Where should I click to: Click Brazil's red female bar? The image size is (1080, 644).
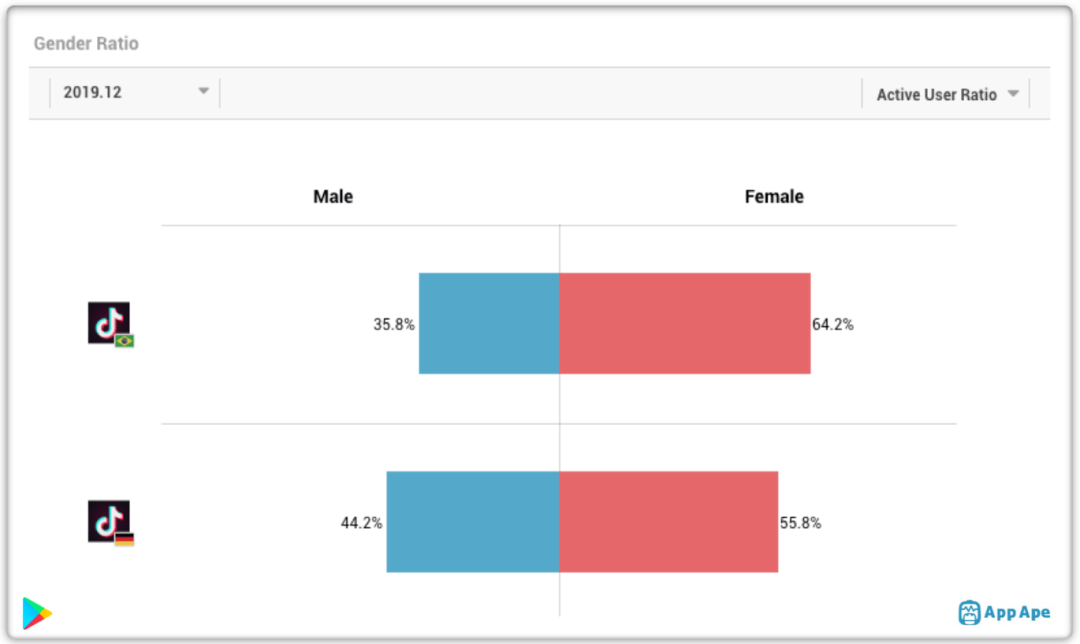(685, 323)
